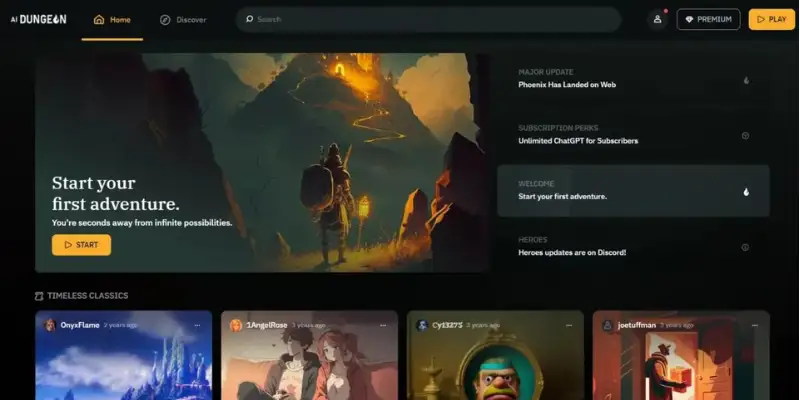Image resolution: width=800 pixels, height=400 pixels.
Task: Click the PREMIUM button
Action: coord(708,19)
